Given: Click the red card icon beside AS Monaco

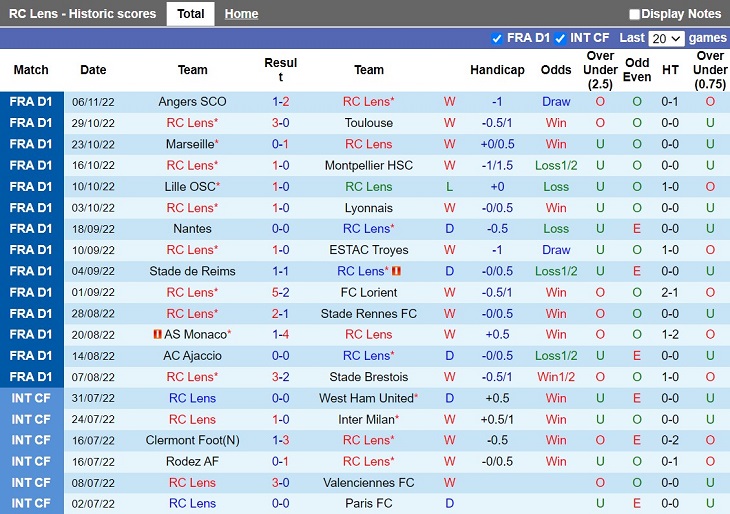Looking at the screenshot, I should tap(158, 334).
